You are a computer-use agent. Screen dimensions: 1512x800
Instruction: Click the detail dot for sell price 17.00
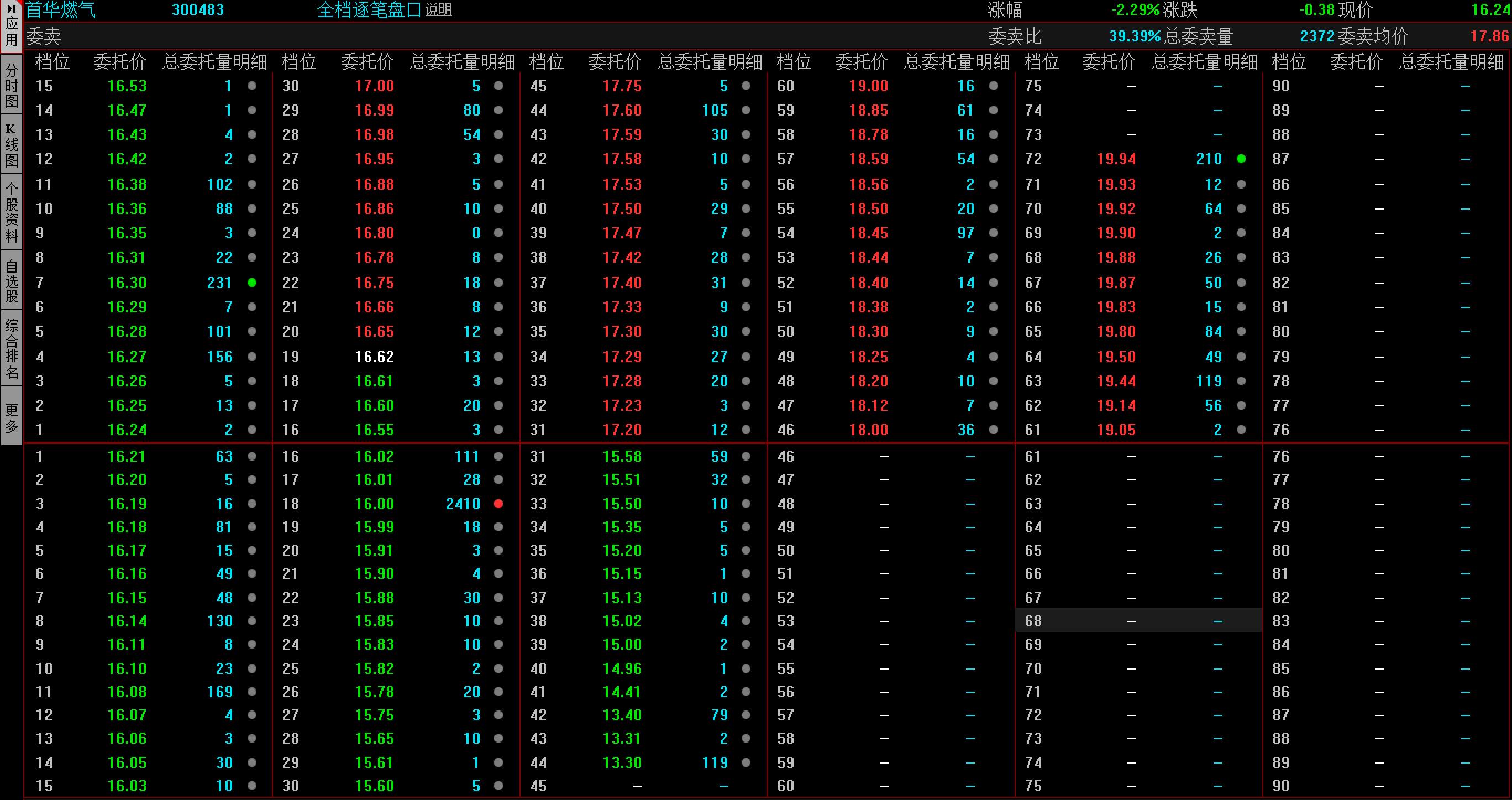(x=498, y=86)
